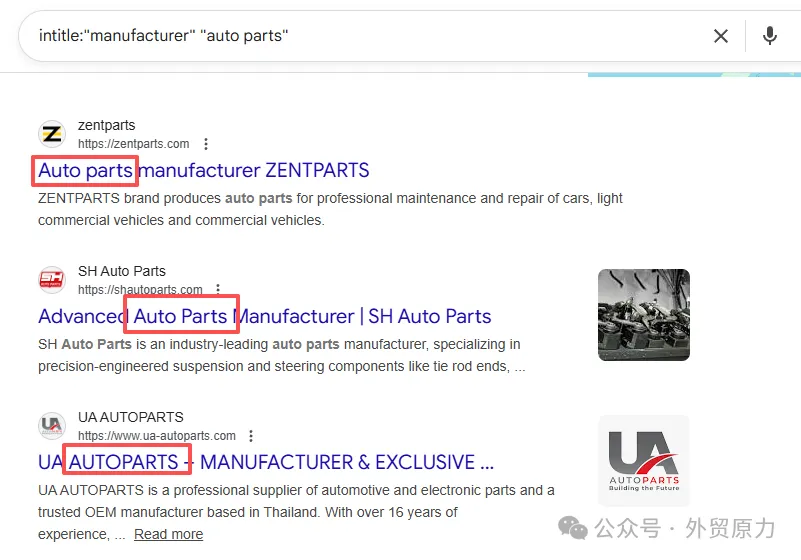This screenshot has width=801, height=560.
Task: Click the UA AUTOPARTS favicon
Action: click(x=52, y=426)
